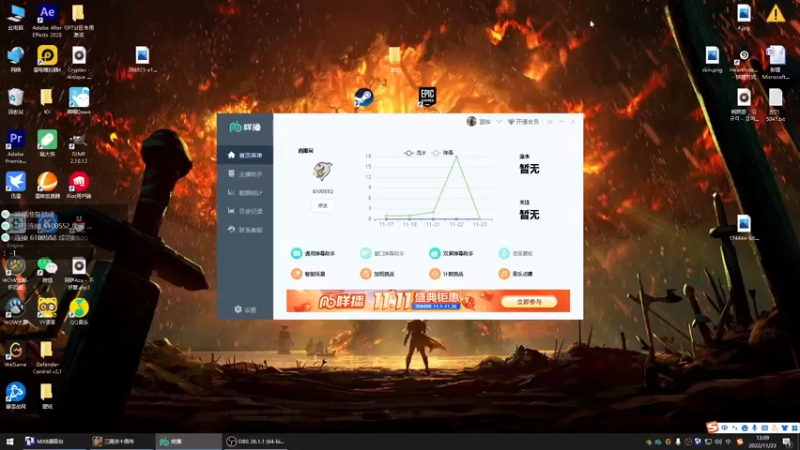Click the chart peak point at 11-22
The height and width of the screenshot is (450, 800).
click(x=457, y=157)
